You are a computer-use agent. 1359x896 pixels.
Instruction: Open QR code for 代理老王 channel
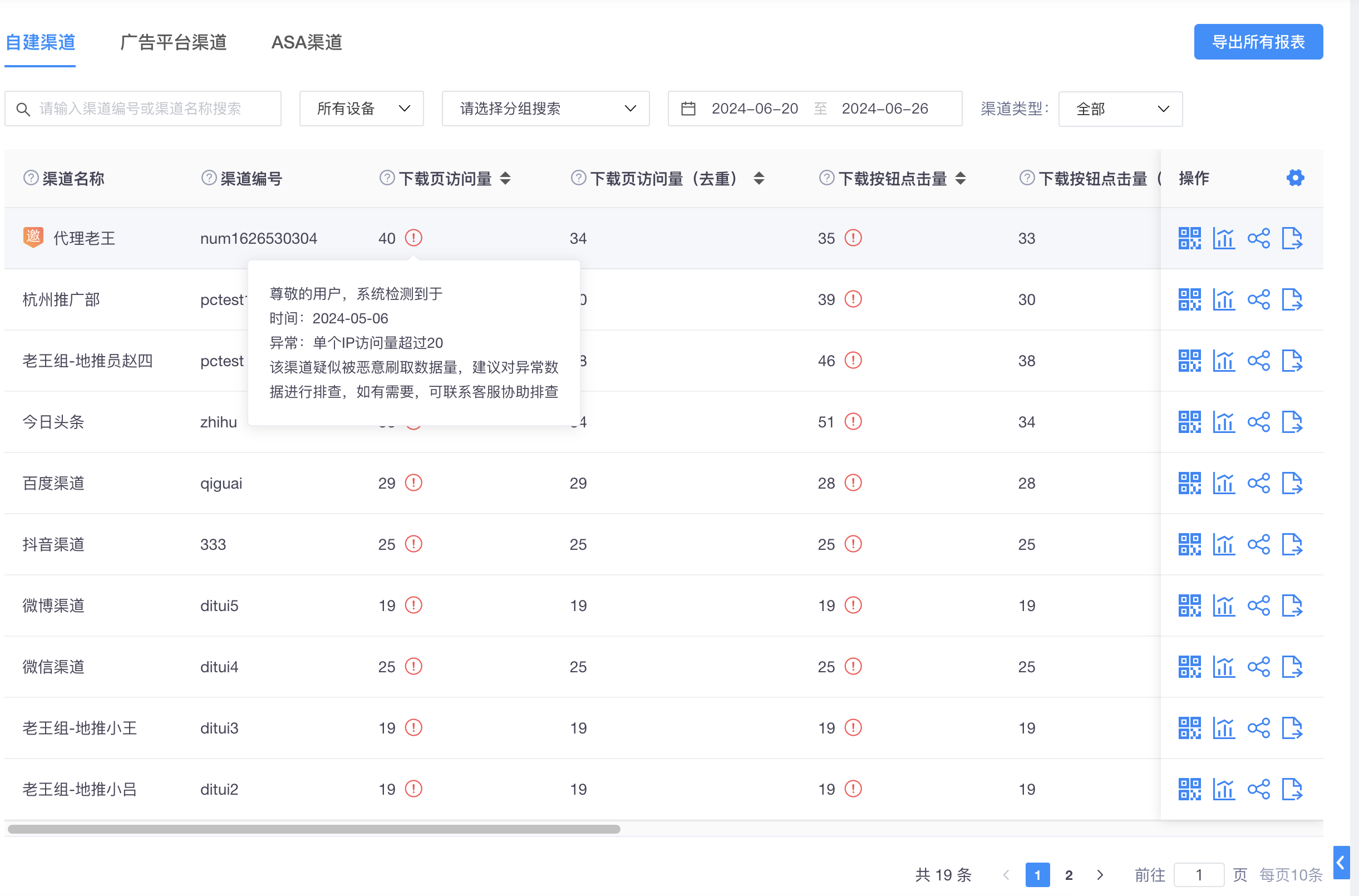[x=1189, y=238]
